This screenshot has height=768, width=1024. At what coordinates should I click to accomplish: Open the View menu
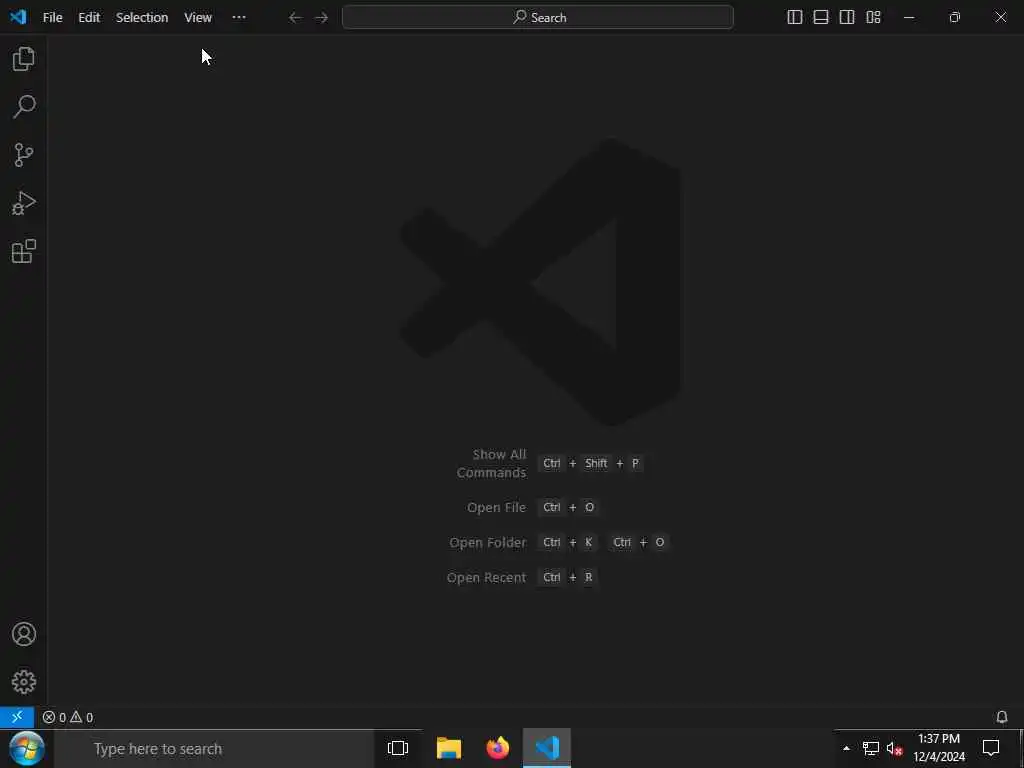pyautogui.click(x=198, y=18)
